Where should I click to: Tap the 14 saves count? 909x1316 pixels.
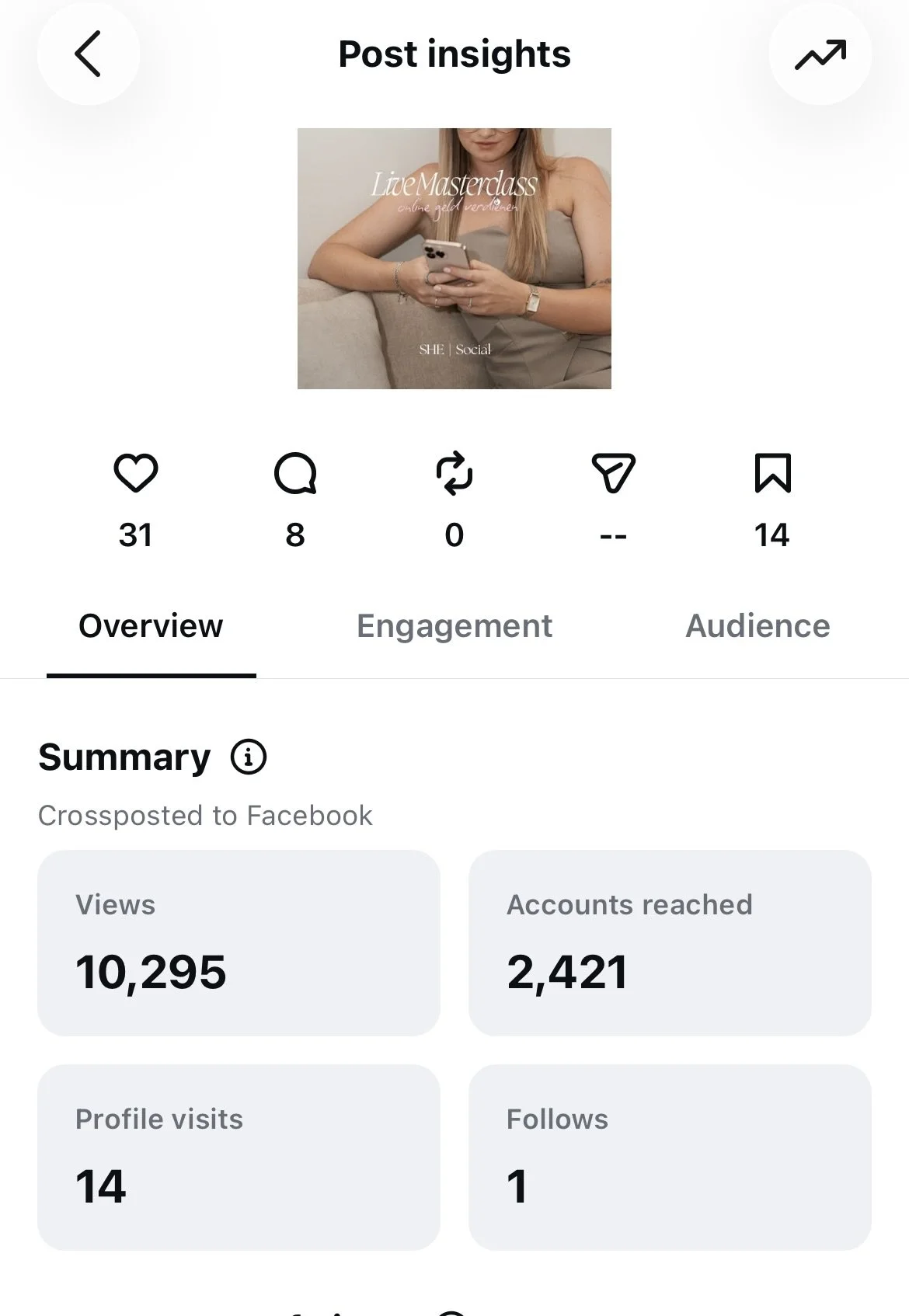point(771,535)
